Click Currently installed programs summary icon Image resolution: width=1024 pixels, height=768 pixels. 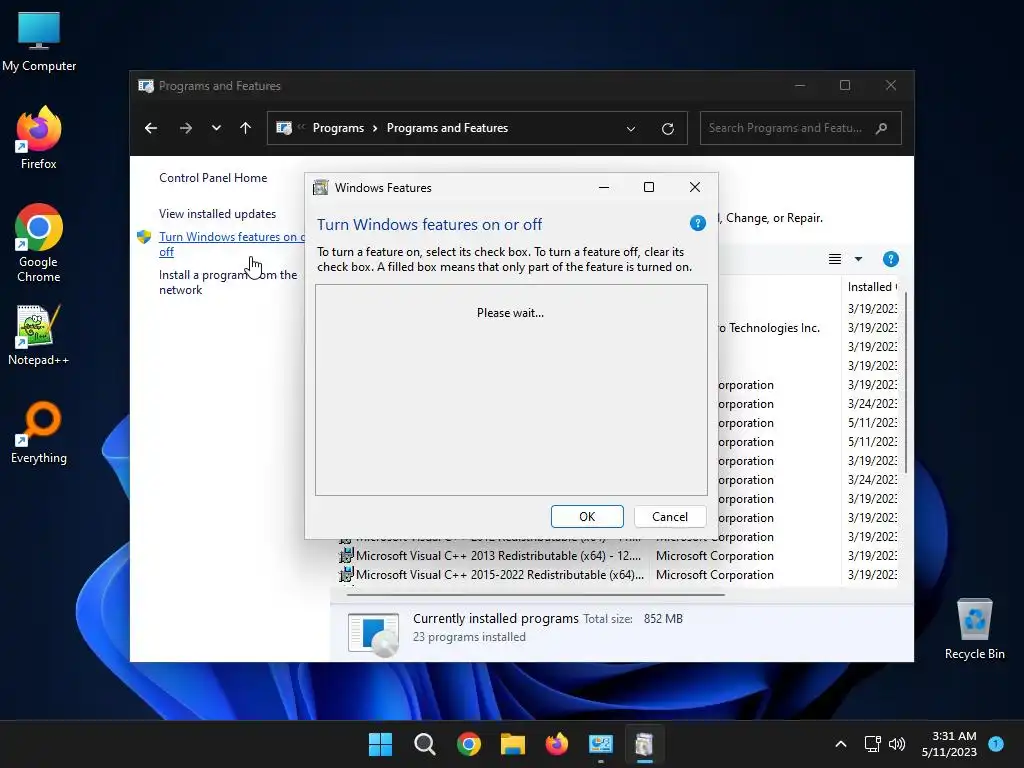(x=373, y=633)
